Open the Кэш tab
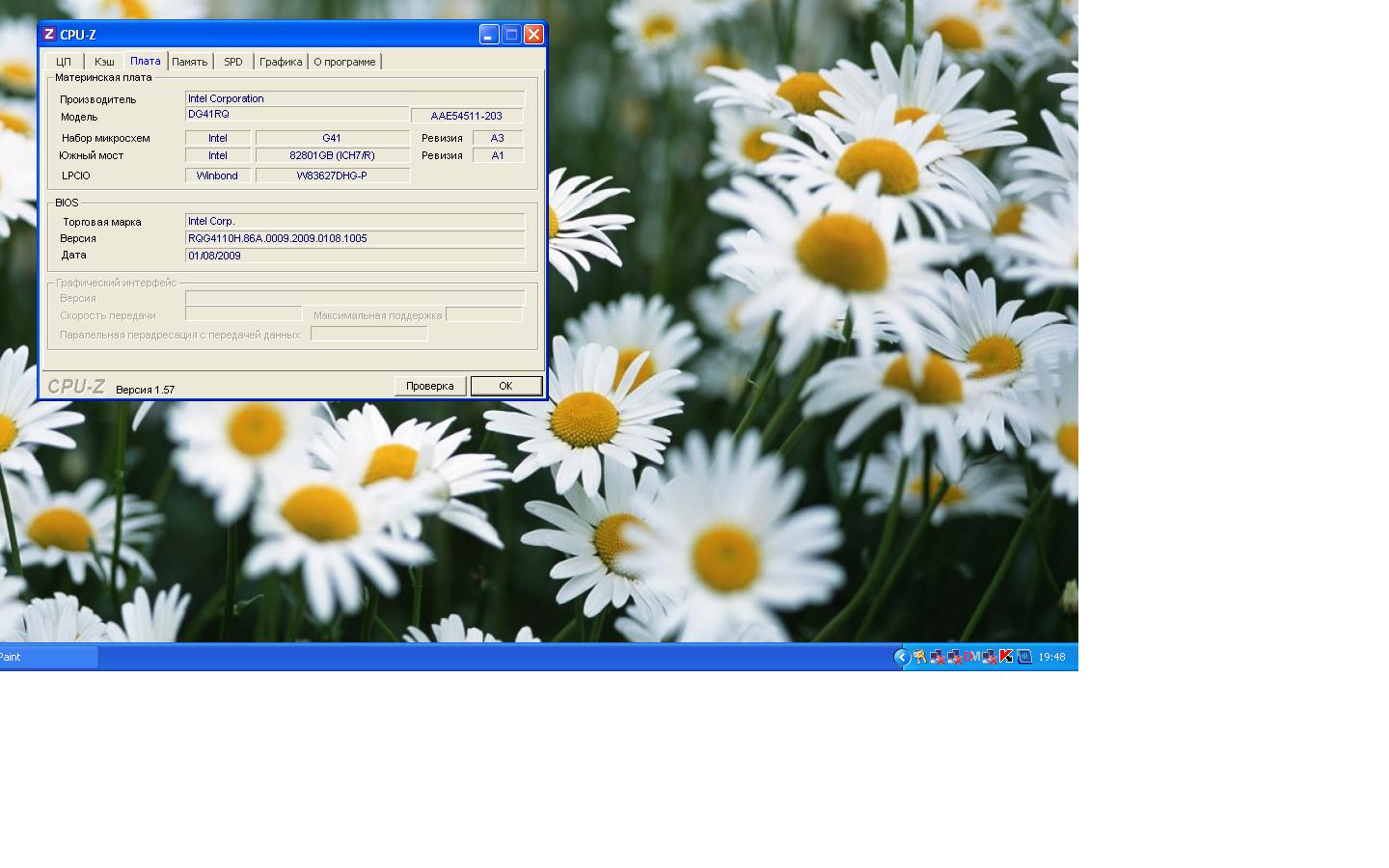Image resolution: width=1389 pixels, height=868 pixels. 104,62
